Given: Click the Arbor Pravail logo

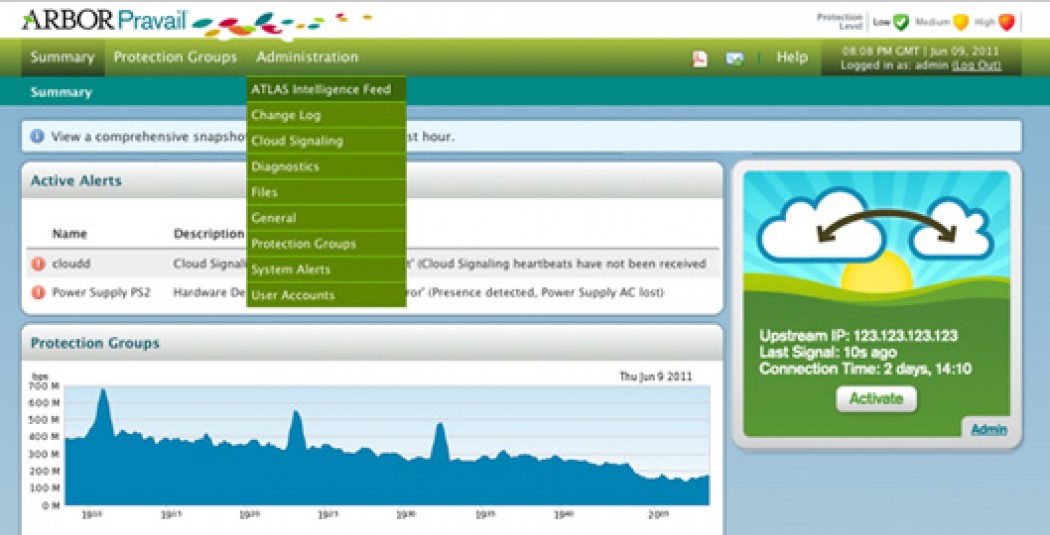Looking at the screenshot, I should (x=104, y=21).
